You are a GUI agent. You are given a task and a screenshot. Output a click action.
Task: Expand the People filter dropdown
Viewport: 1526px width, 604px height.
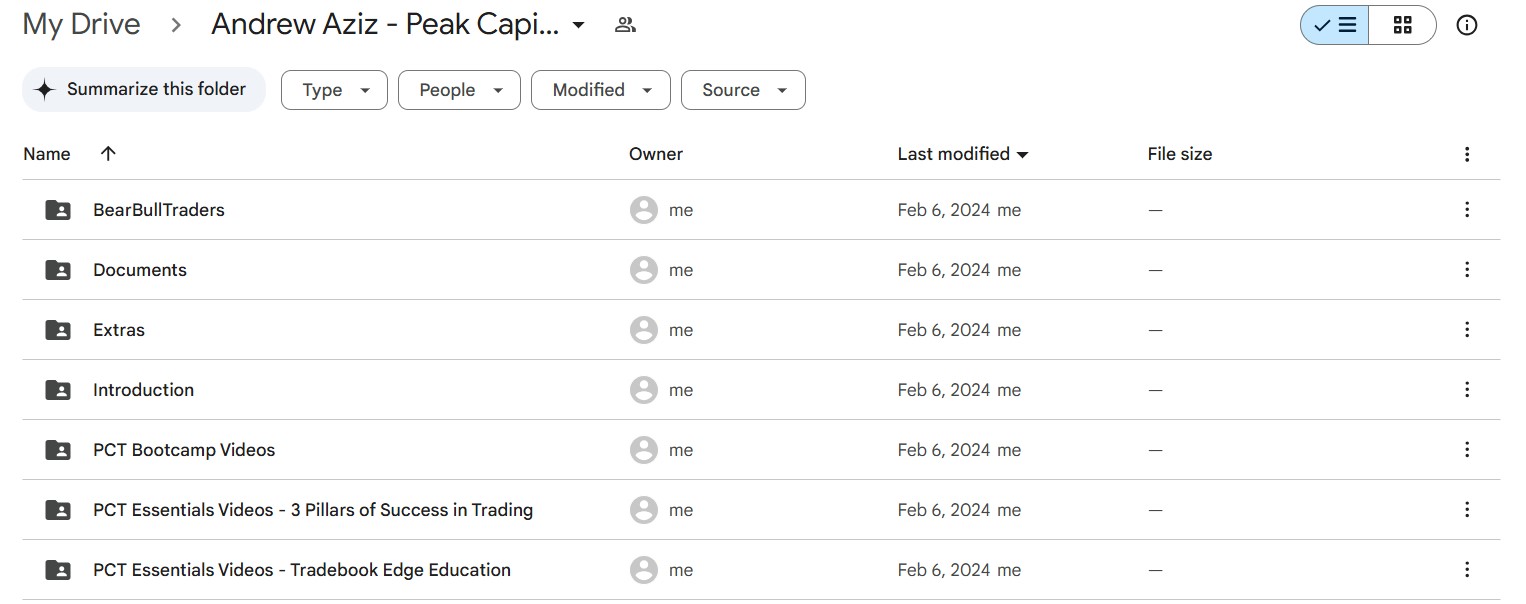(x=459, y=90)
